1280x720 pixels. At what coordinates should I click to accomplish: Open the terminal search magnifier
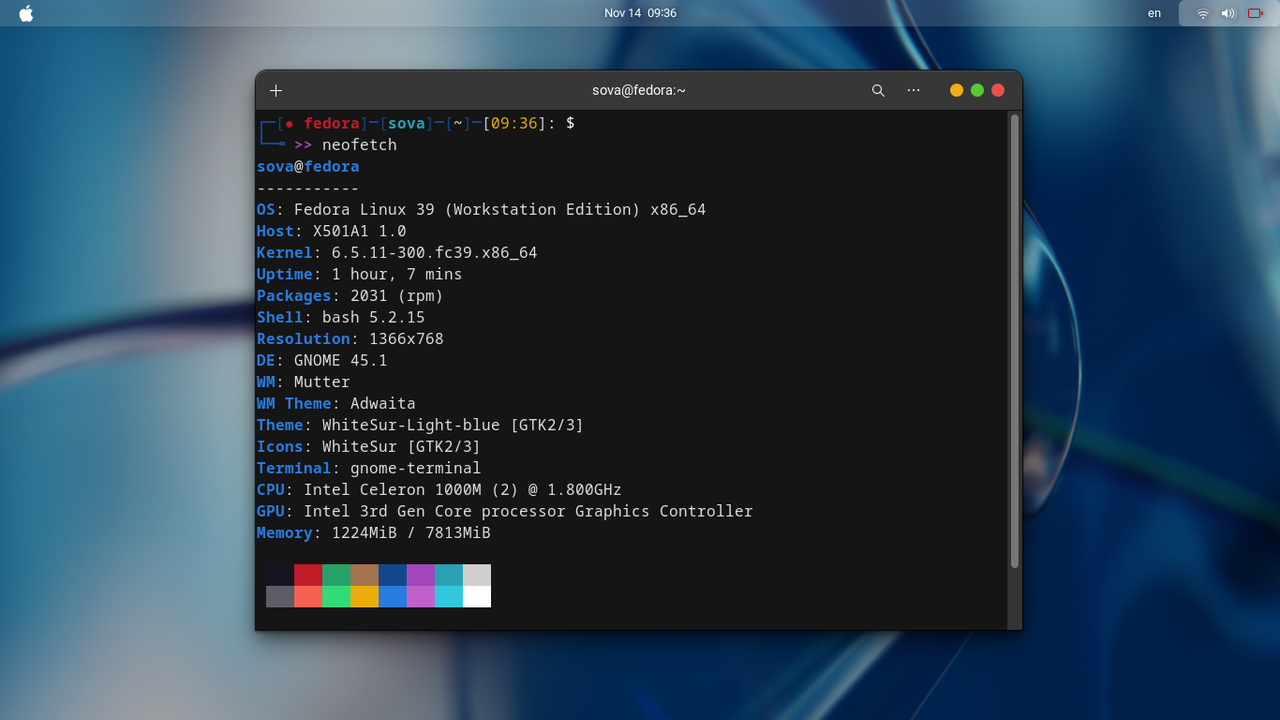coord(878,90)
